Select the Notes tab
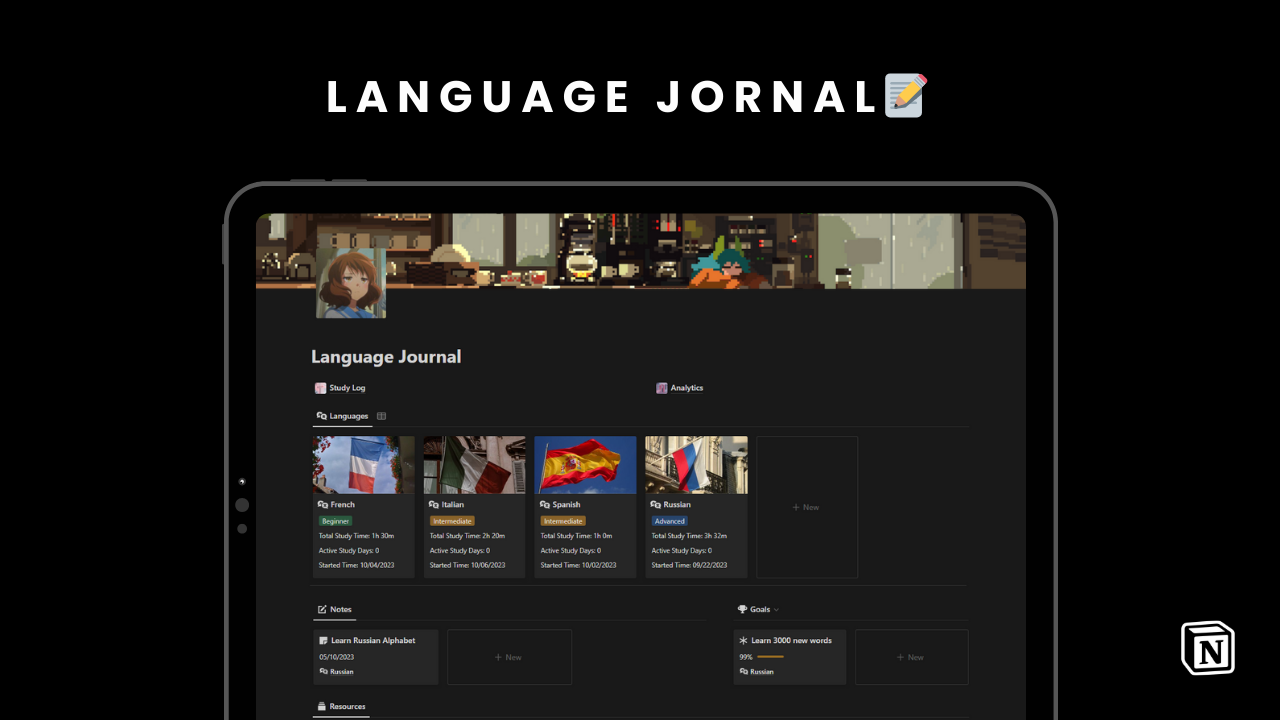 tap(334, 609)
